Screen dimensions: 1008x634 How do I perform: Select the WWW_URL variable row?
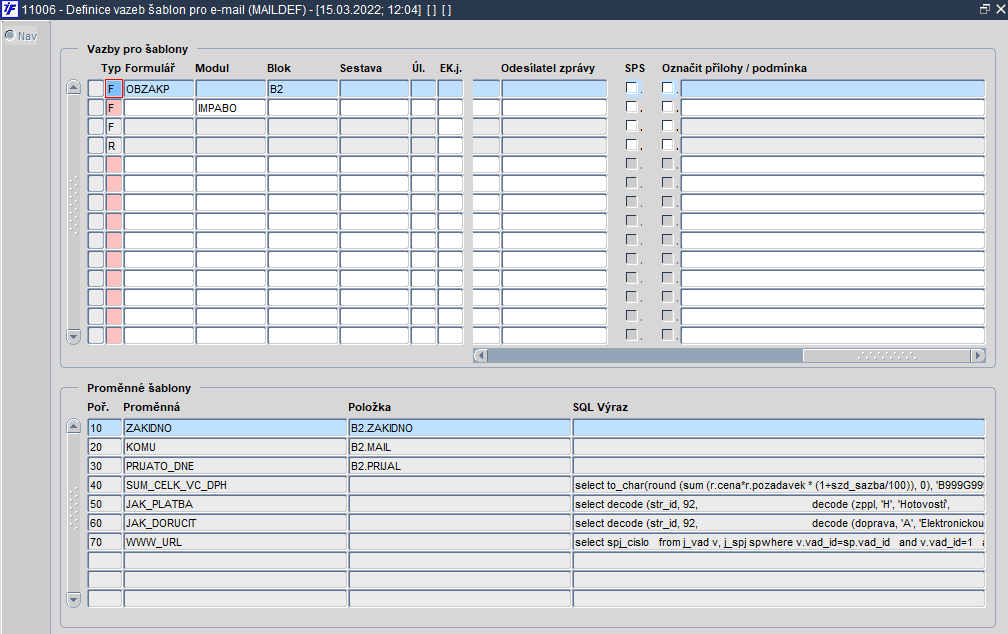click(x=233, y=542)
